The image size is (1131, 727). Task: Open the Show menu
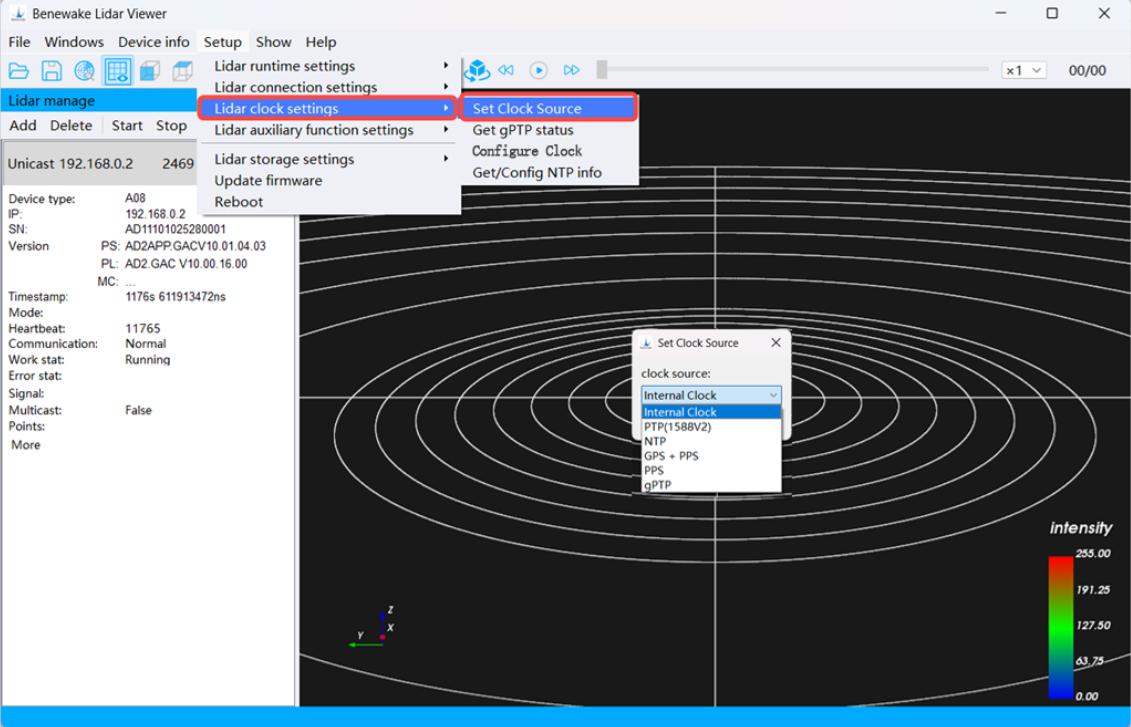tap(273, 42)
